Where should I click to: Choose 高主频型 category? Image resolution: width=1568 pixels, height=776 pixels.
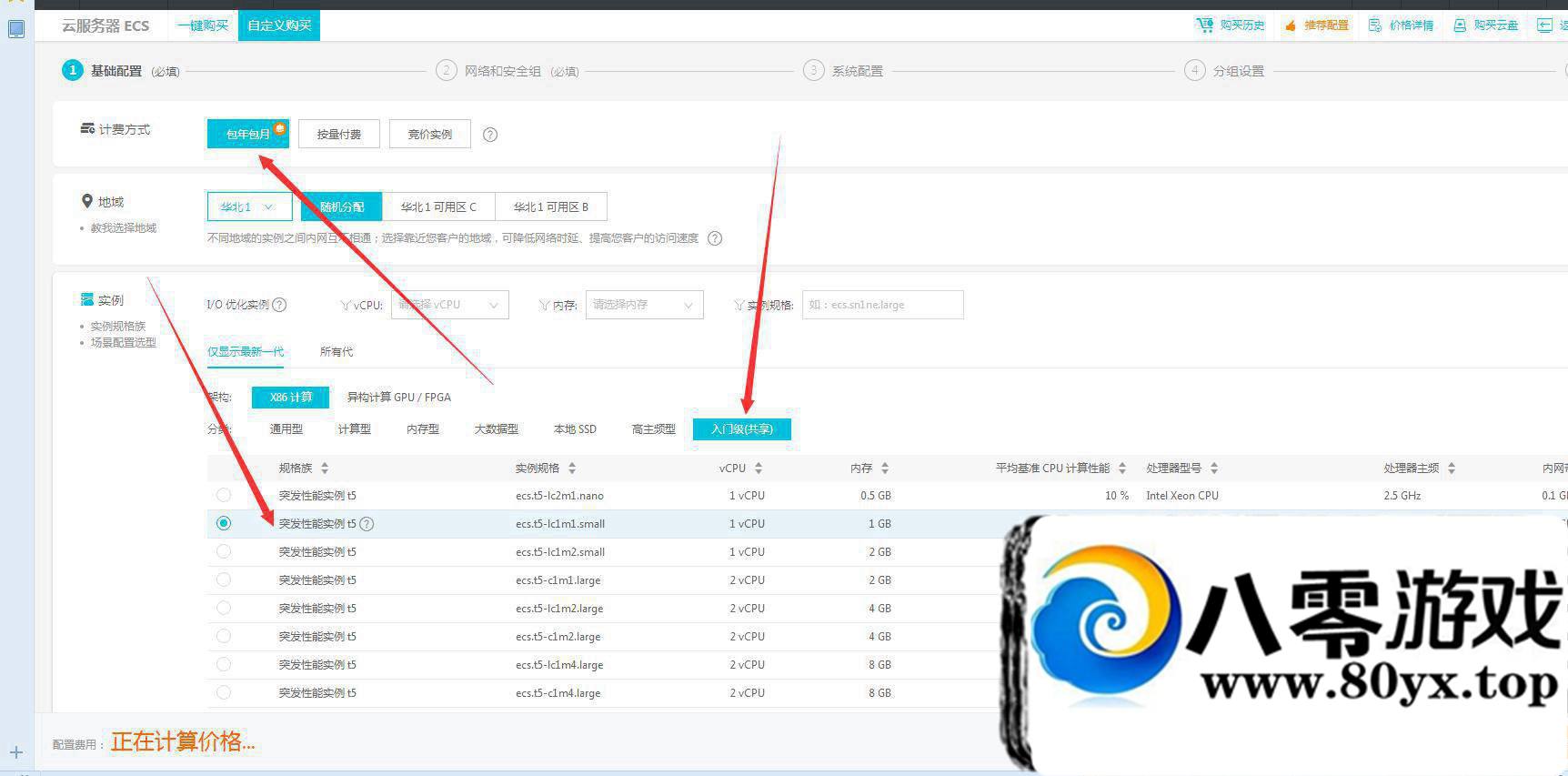coord(654,429)
